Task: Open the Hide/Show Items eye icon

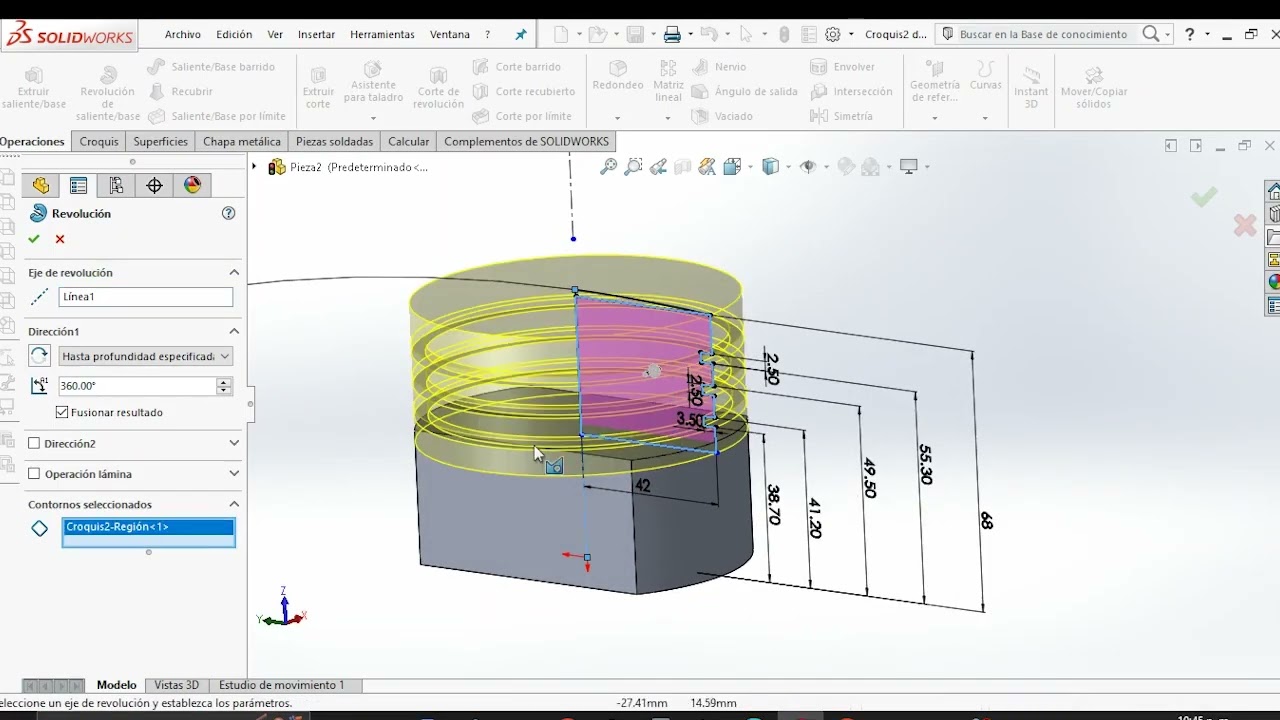Action: point(808,167)
